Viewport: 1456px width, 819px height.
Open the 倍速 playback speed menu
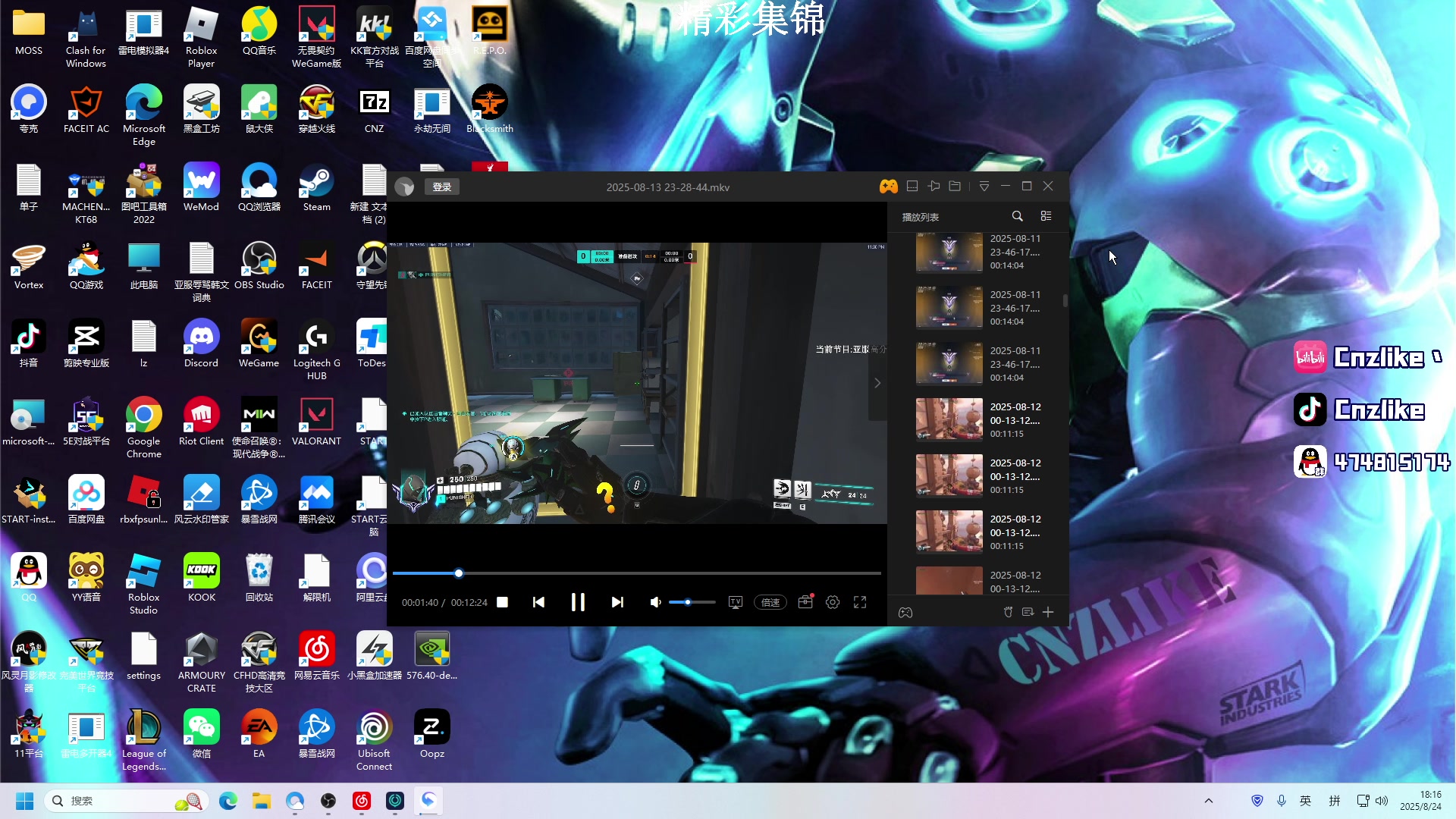pyautogui.click(x=770, y=602)
